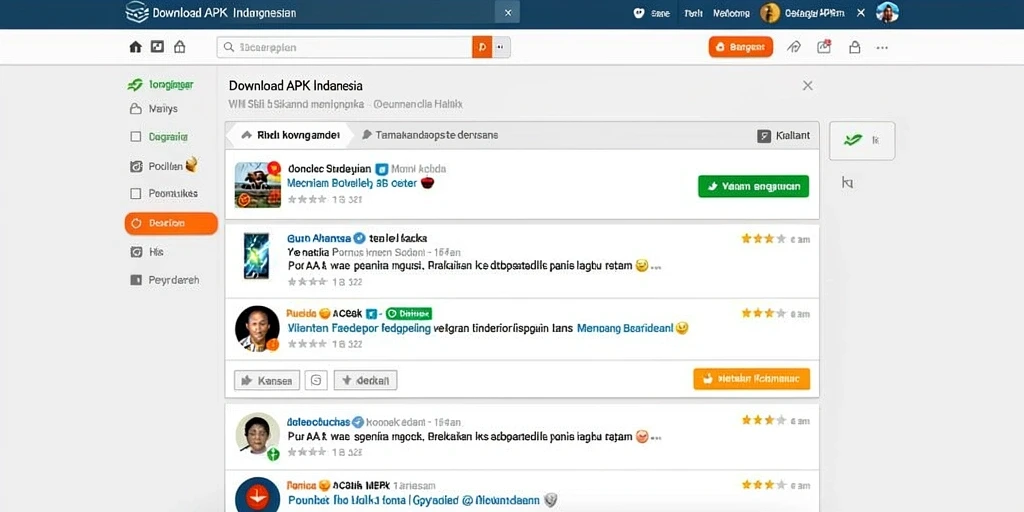The image size is (1024, 512).
Task: Open the share arrow icon in the top toolbar
Action: [794, 47]
